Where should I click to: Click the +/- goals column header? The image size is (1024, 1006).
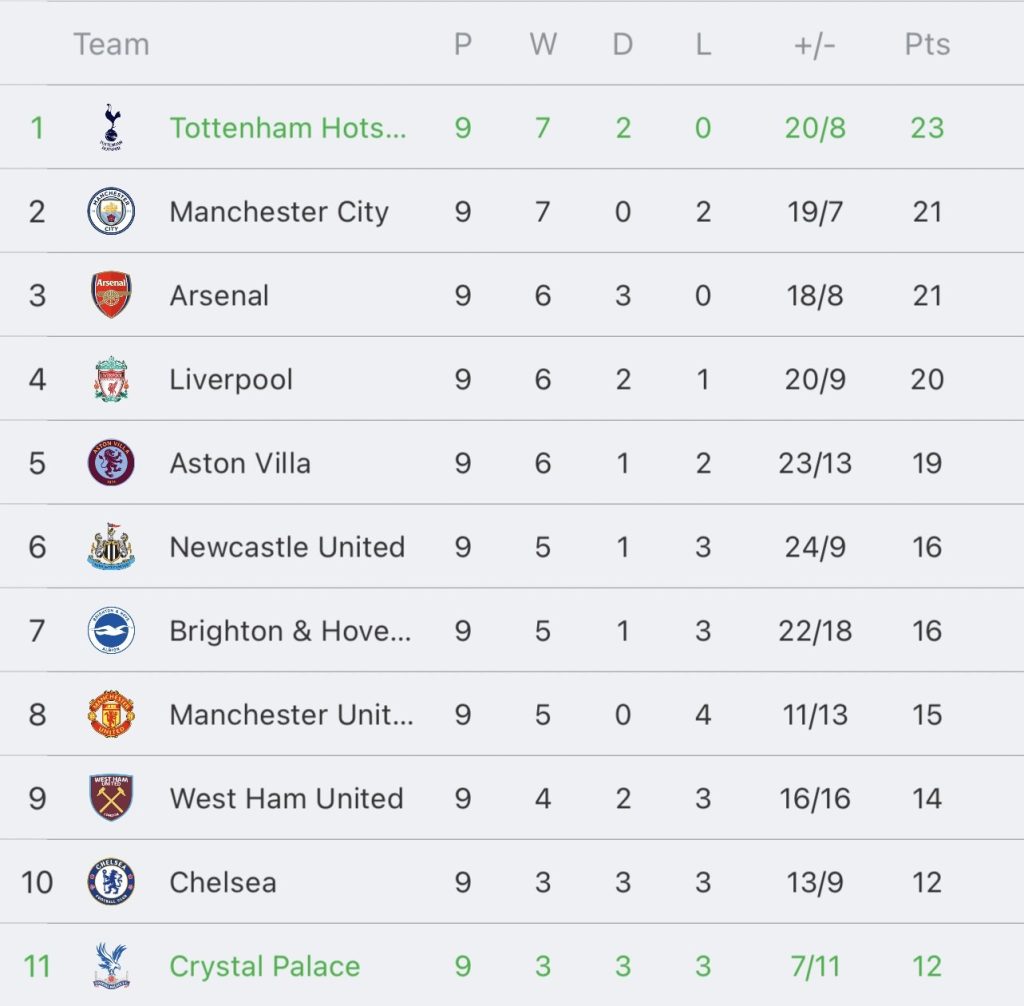click(814, 45)
